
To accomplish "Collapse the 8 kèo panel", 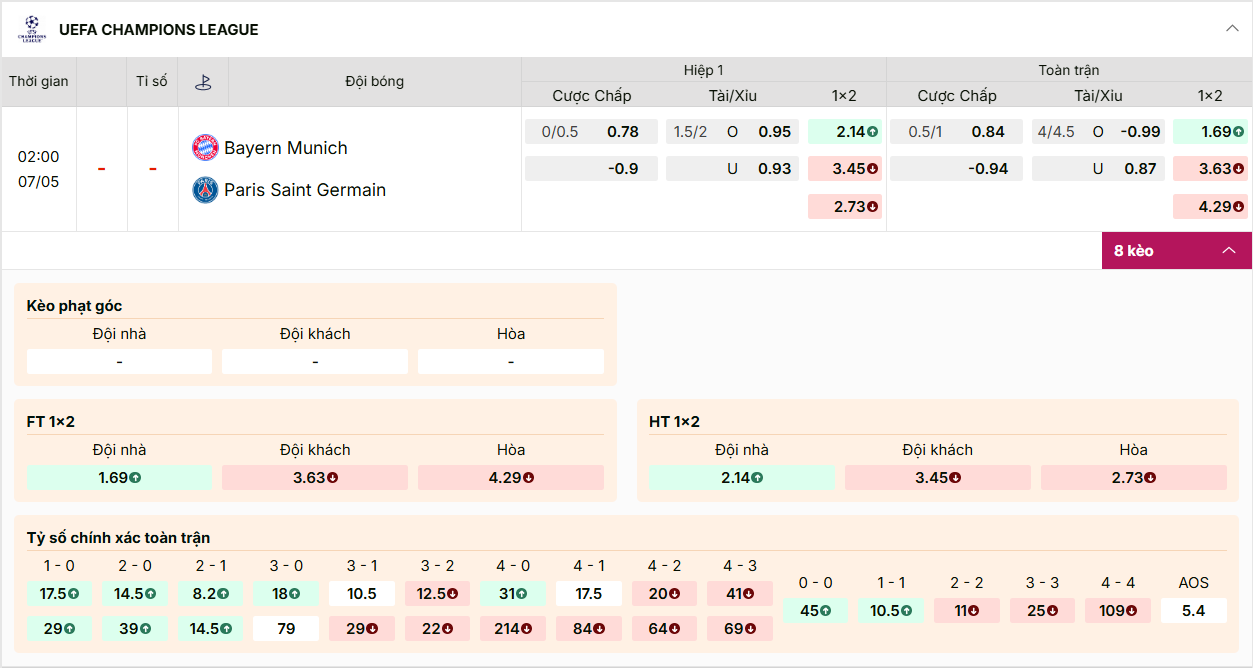I will click(x=1176, y=251).
